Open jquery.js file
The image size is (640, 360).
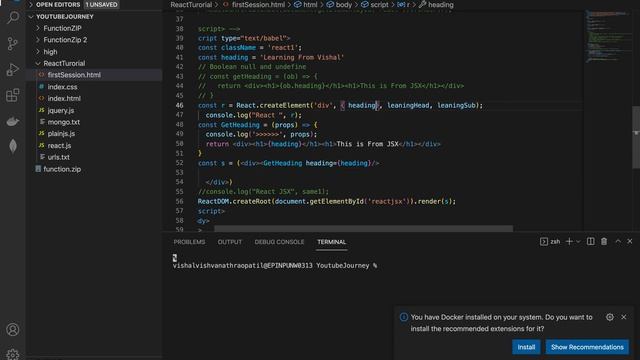click(x=60, y=110)
